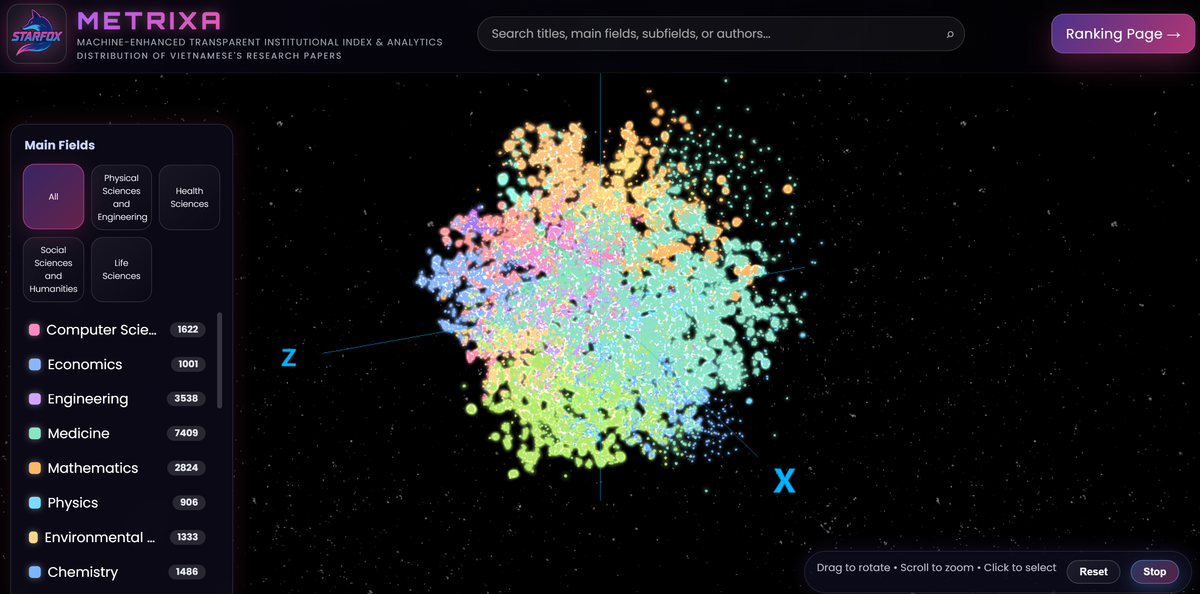Click the Physics cyan color dot

pyautogui.click(x=34, y=503)
